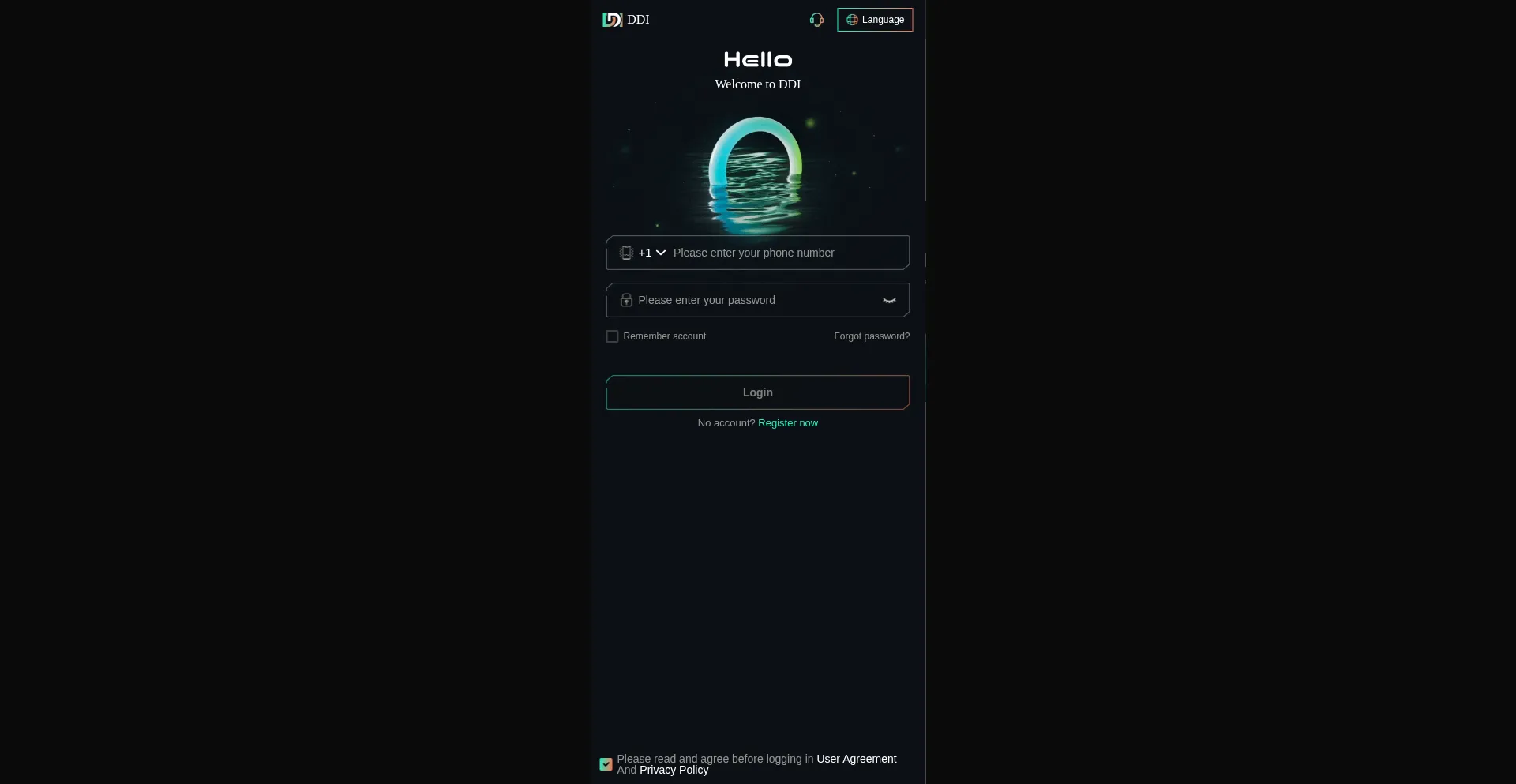The image size is (1516, 784).
Task: Open the Register now link
Action: 788,423
